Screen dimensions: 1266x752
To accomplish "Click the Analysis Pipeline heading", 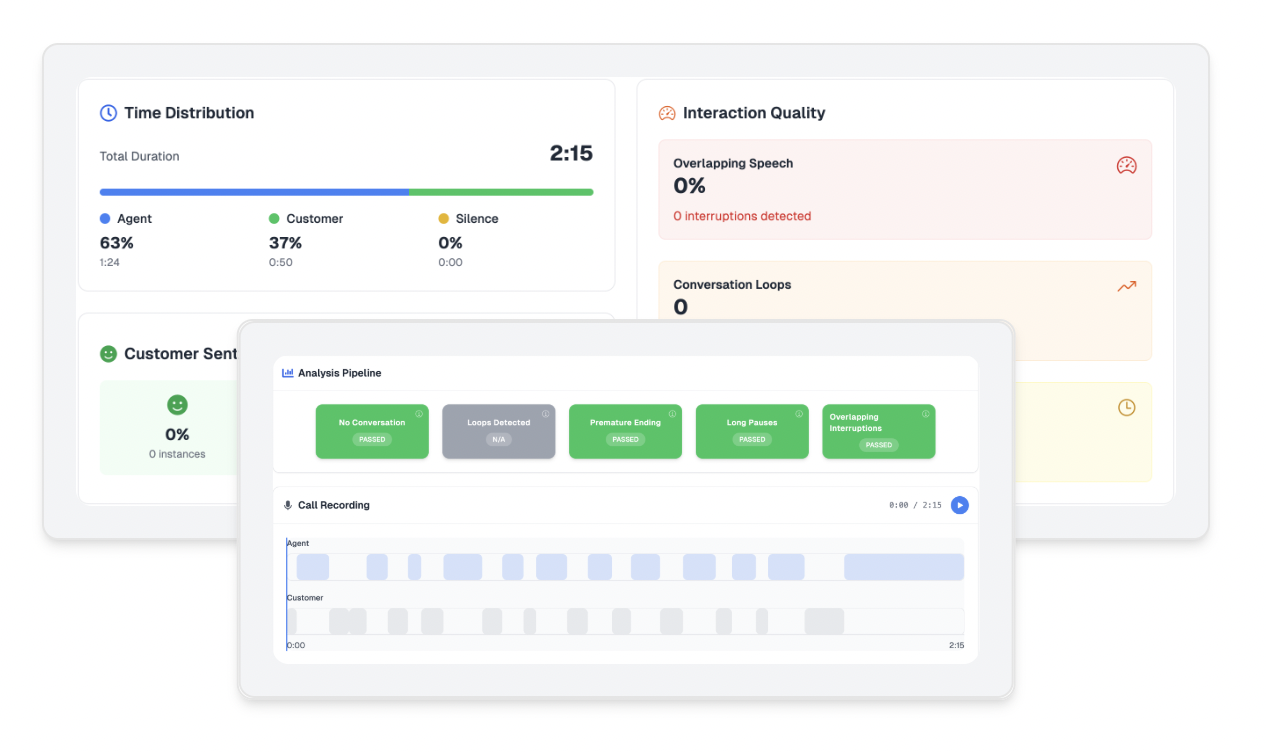I will 339,373.
